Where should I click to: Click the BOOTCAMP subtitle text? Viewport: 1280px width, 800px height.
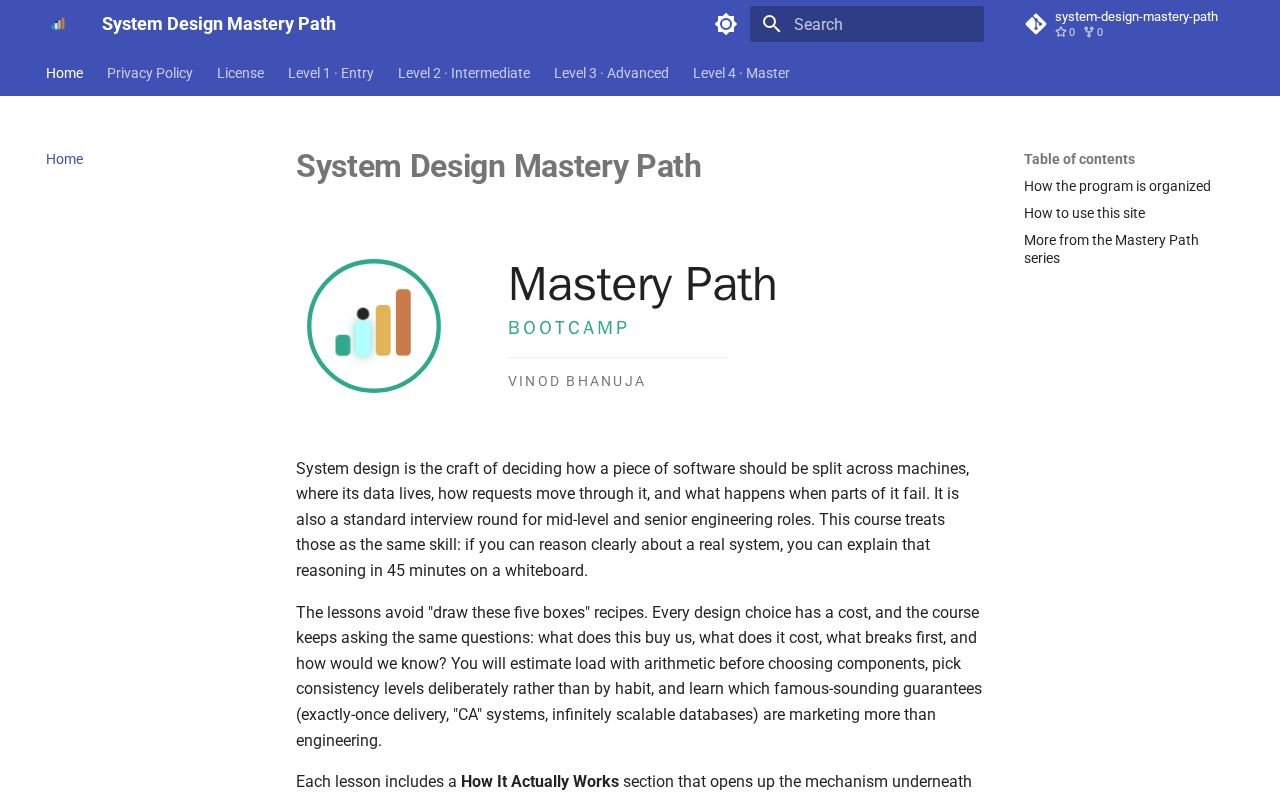(569, 328)
